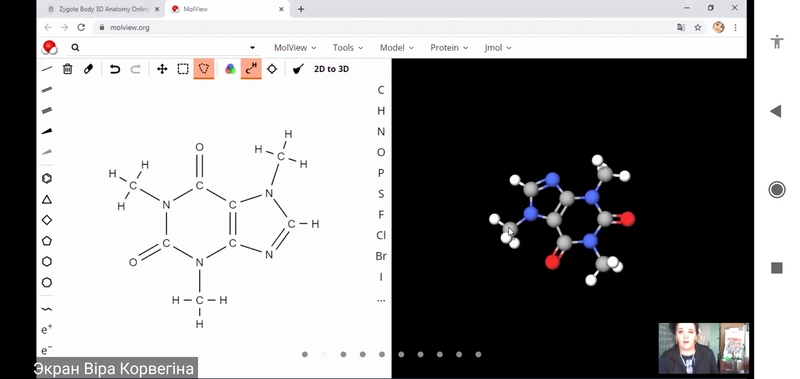Open the Tools menu
This screenshot has height=379, width=800.
(x=348, y=47)
